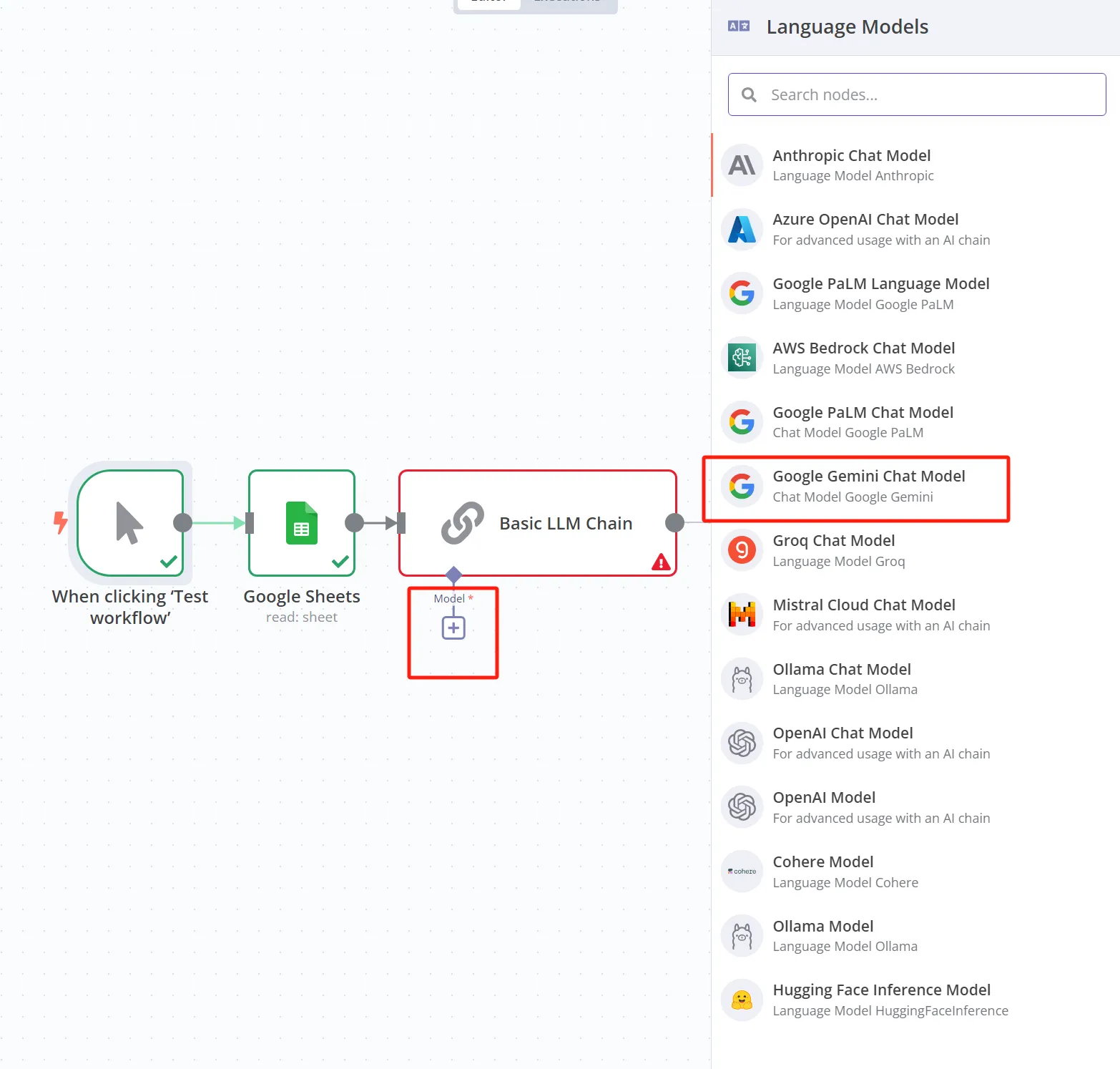
Task: Click the Groq Chat Model icon
Action: [742, 550]
